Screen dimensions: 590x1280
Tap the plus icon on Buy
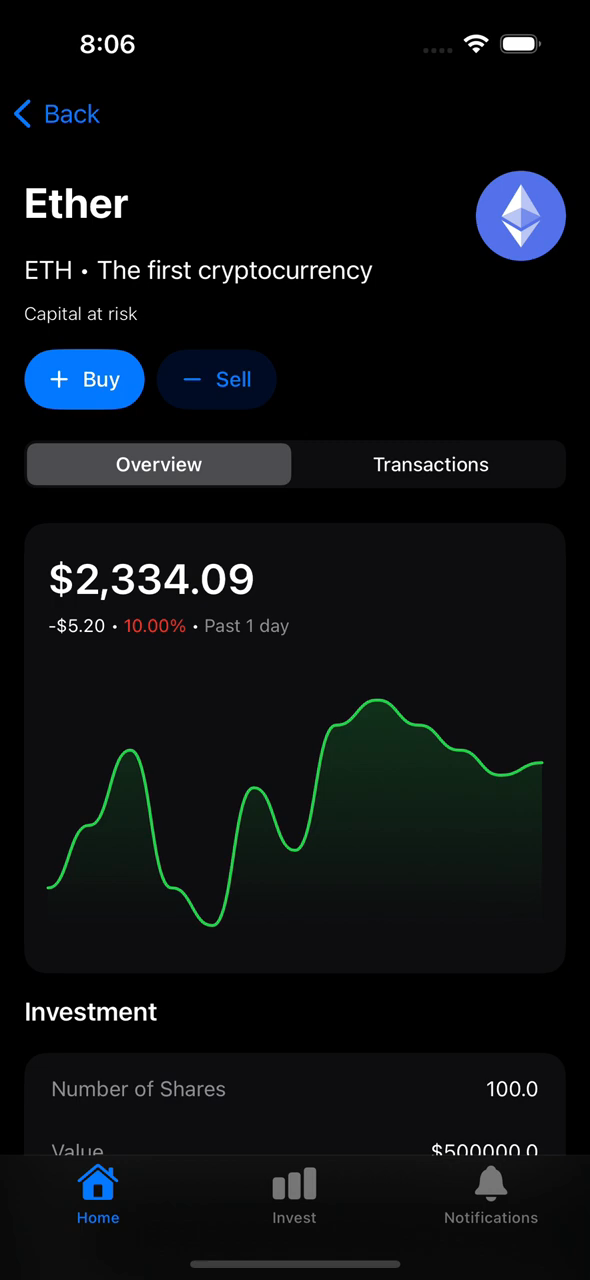click(x=59, y=379)
